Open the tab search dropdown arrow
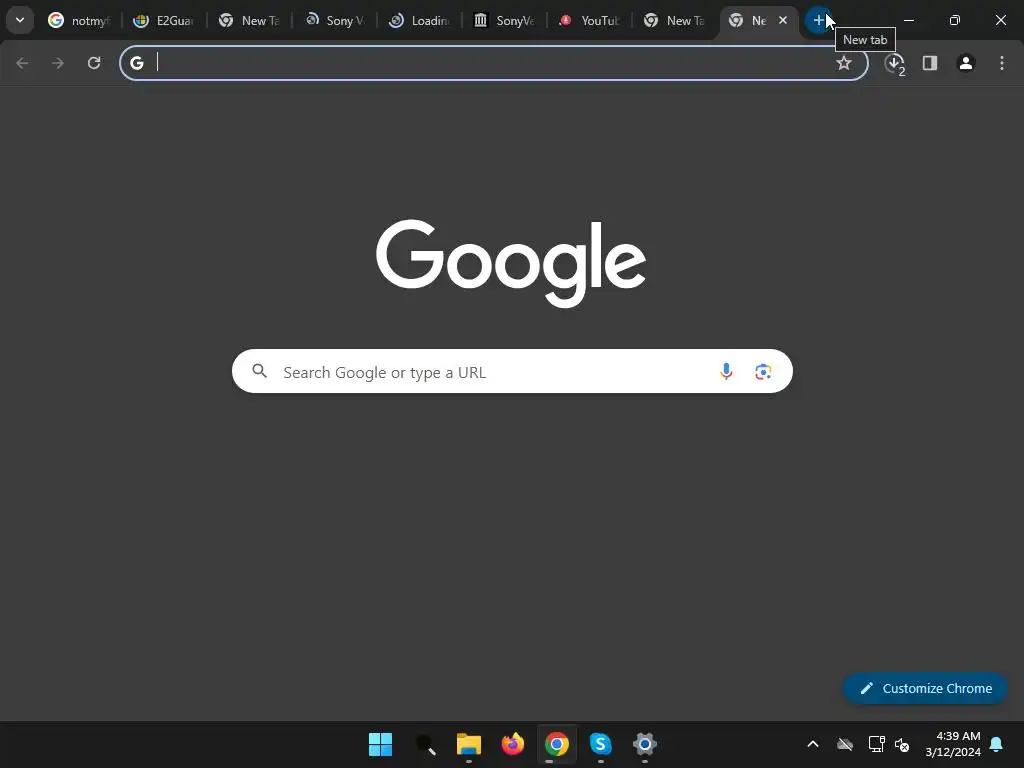Screen dimensions: 1024x768 tap(20, 20)
